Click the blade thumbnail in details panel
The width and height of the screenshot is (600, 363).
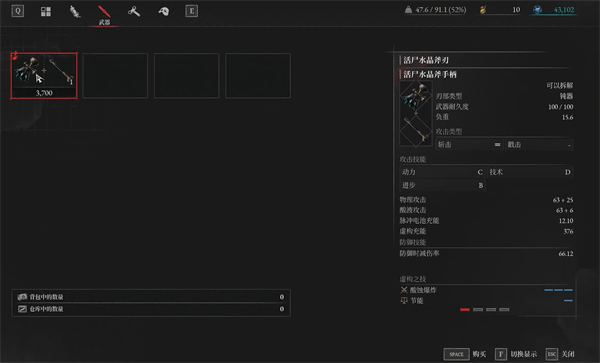416,97
